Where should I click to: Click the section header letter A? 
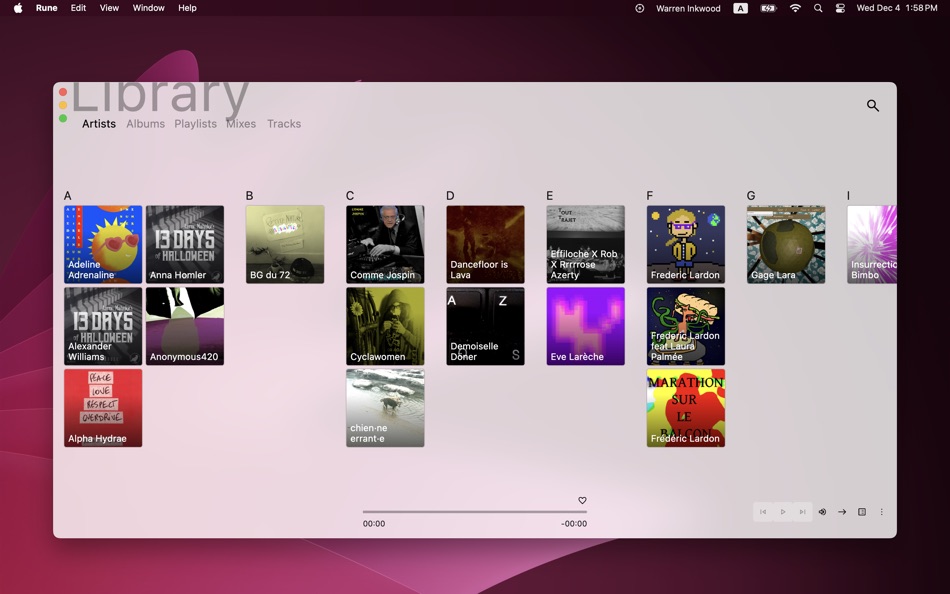tap(68, 196)
